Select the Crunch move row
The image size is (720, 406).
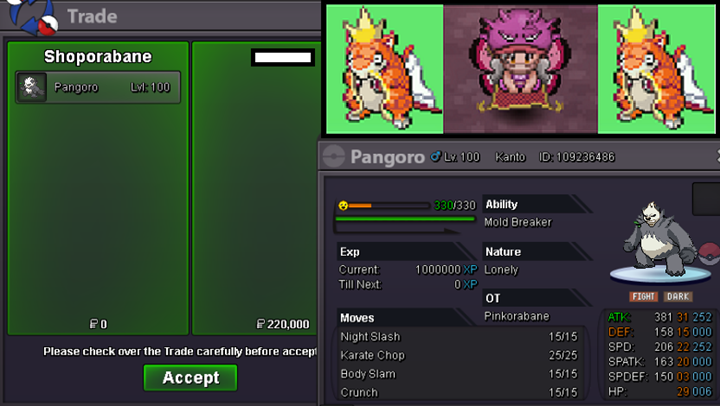(459, 393)
